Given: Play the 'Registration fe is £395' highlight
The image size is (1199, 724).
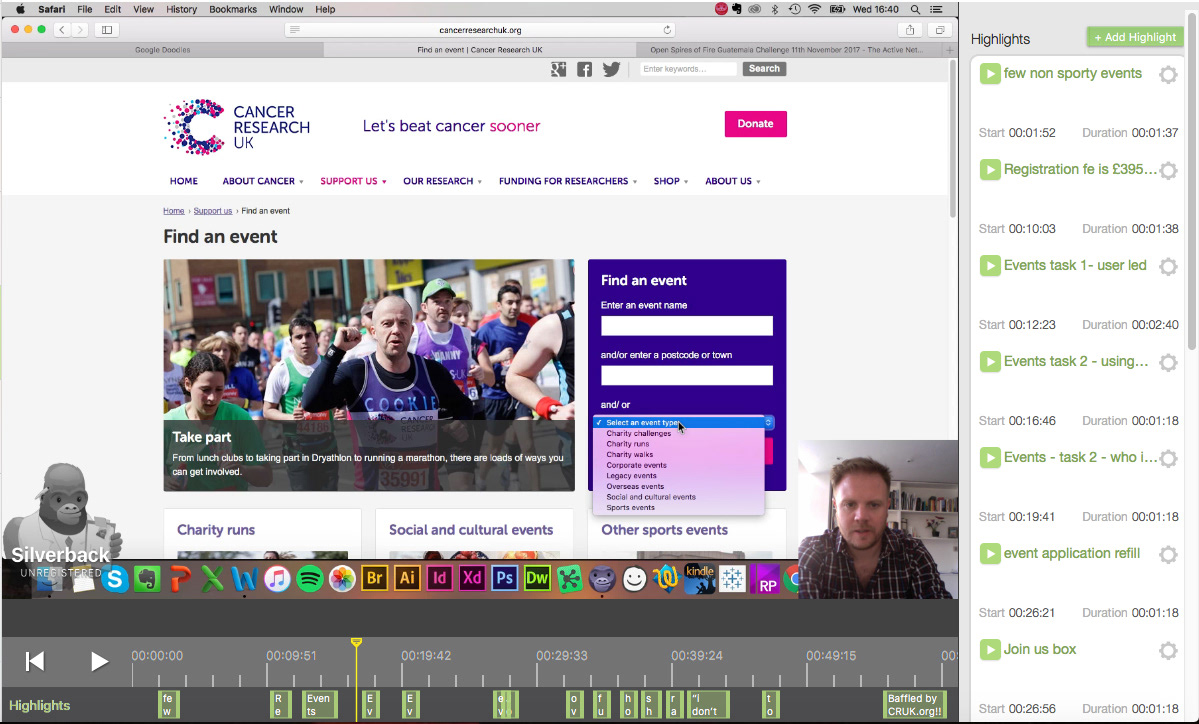Looking at the screenshot, I should 989,170.
